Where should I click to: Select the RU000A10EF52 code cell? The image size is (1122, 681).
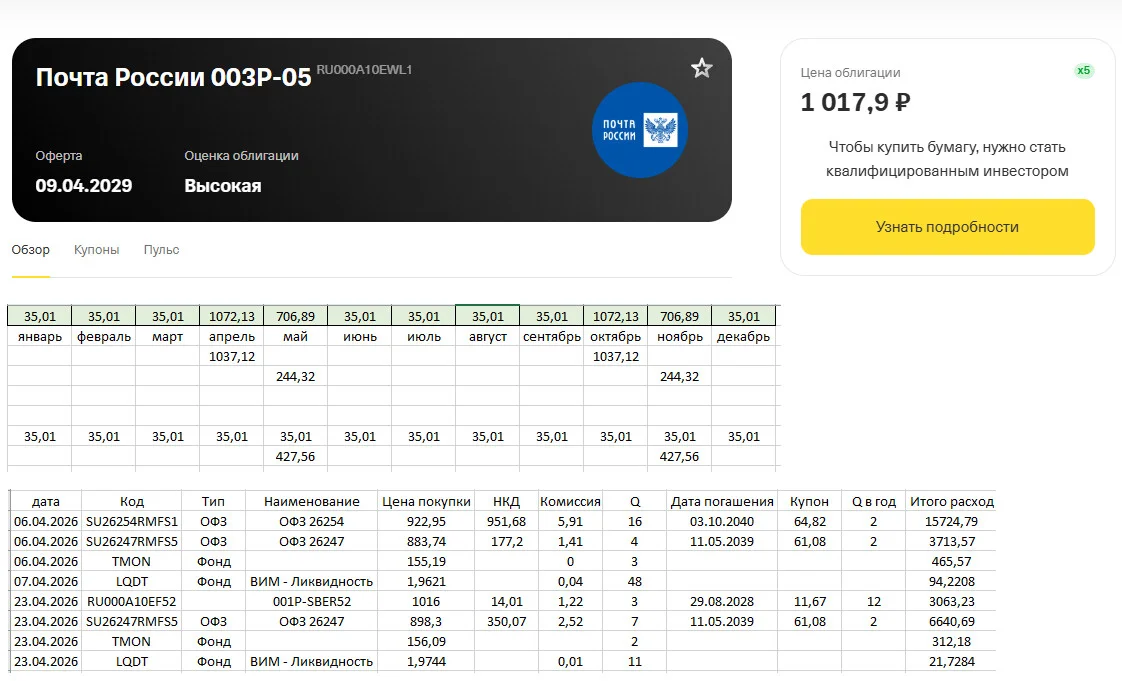[132, 602]
